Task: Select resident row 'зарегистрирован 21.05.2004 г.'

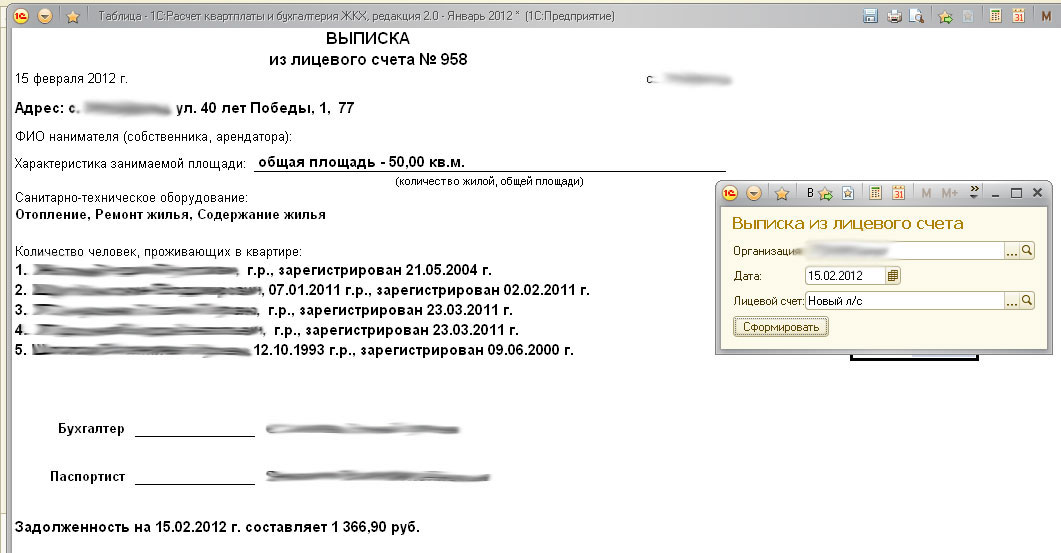Action: (384, 270)
